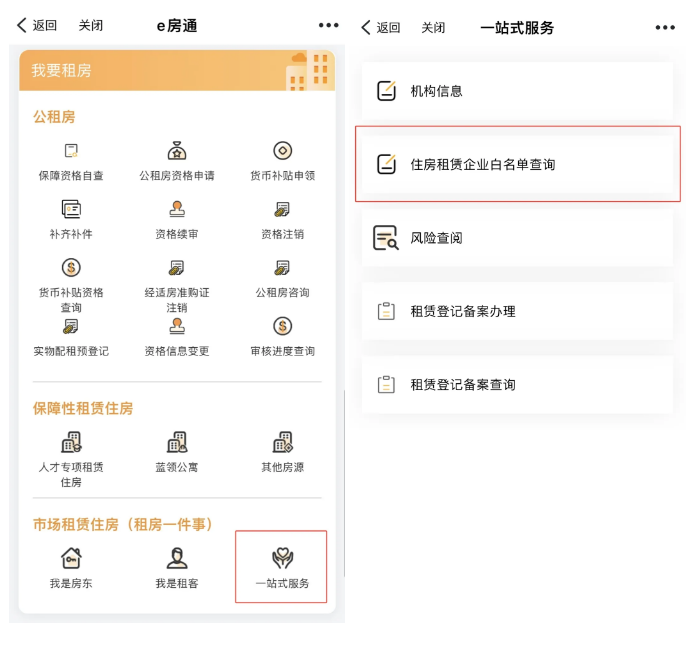Open 货币补贴申领 icon

tap(282, 152)
